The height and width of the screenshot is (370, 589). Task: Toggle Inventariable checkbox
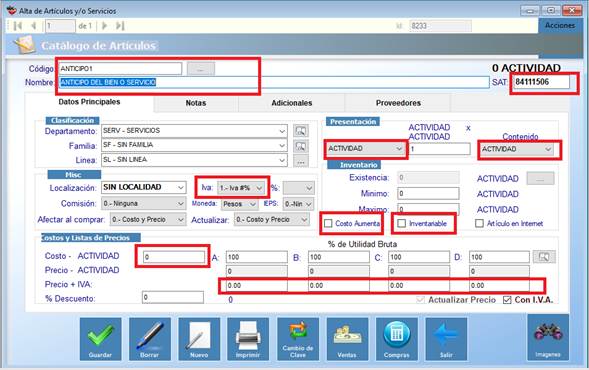click(402, 224)
